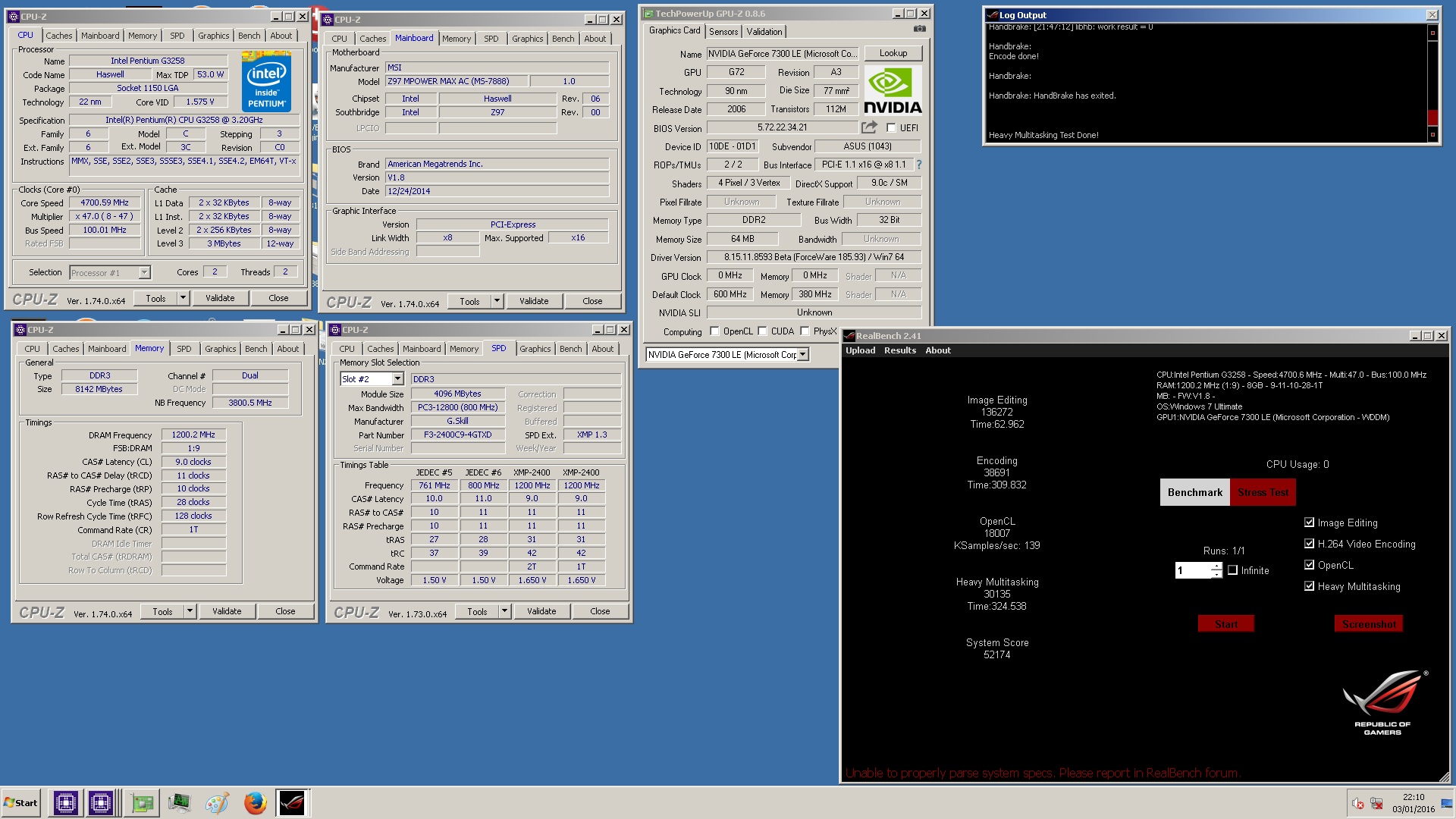Click the red Screenshot button
This screenshot has width=1456, height=819.
(x=1369, y=624)
